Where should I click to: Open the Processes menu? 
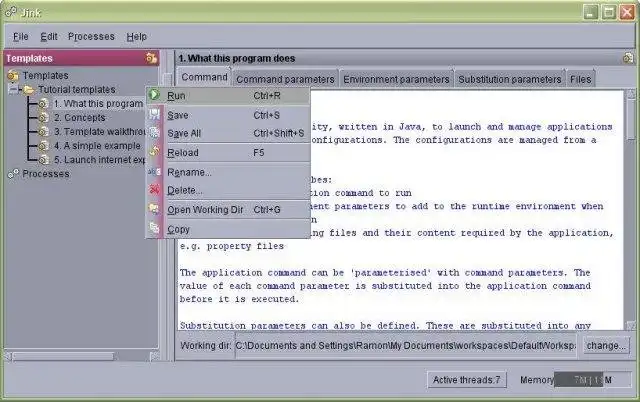point(91,37)
